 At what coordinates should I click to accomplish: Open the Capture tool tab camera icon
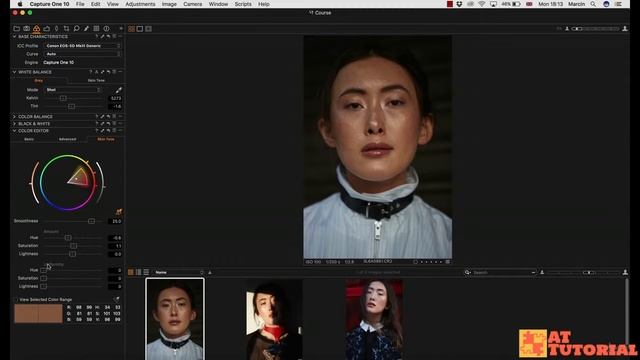(x=27, y=29)
